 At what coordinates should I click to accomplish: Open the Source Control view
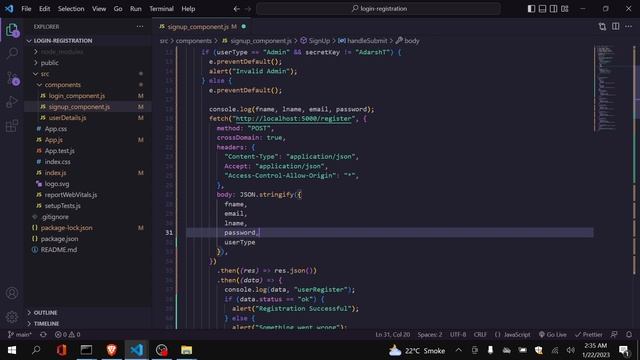[12, 78]
